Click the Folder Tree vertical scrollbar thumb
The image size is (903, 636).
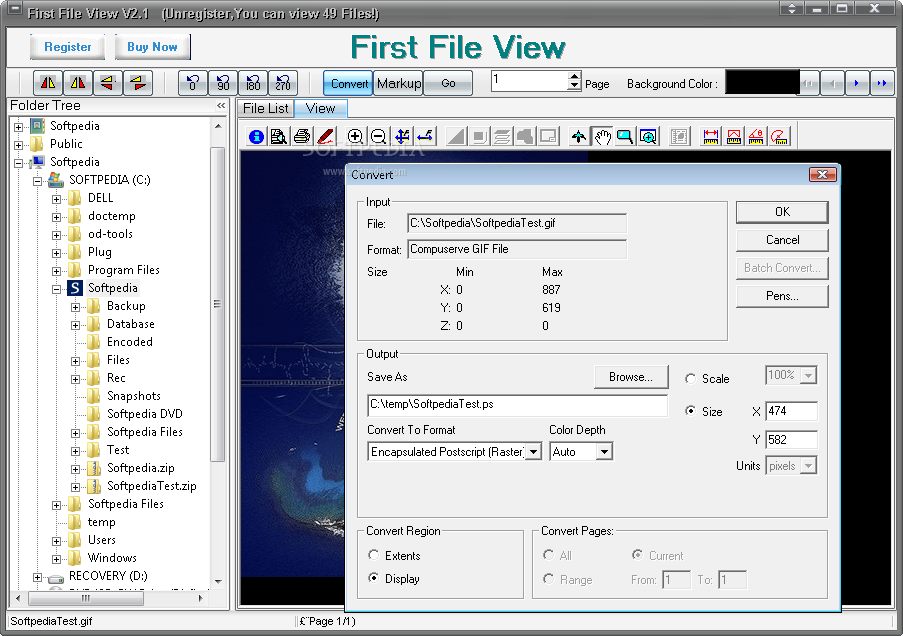click(x=218, y=304)
